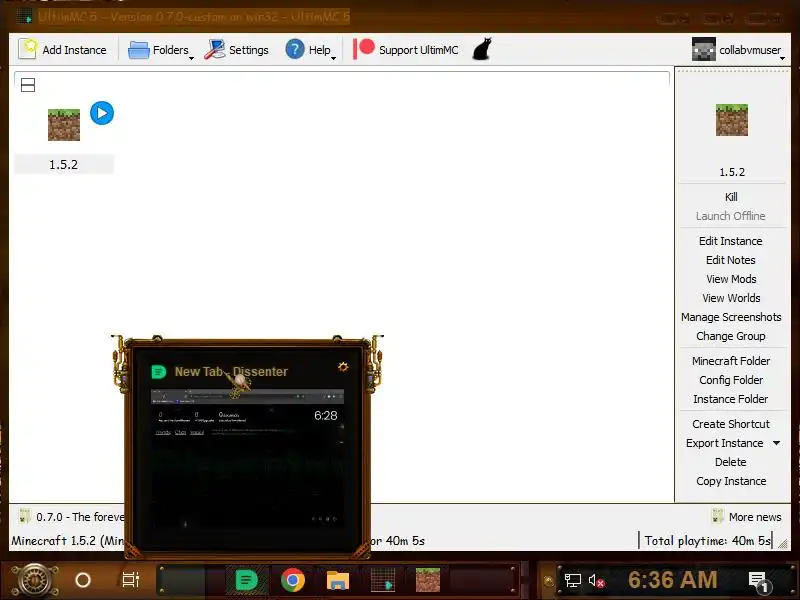800x600 pixels.
Task: Click View Mods
Action: (731, 279)
